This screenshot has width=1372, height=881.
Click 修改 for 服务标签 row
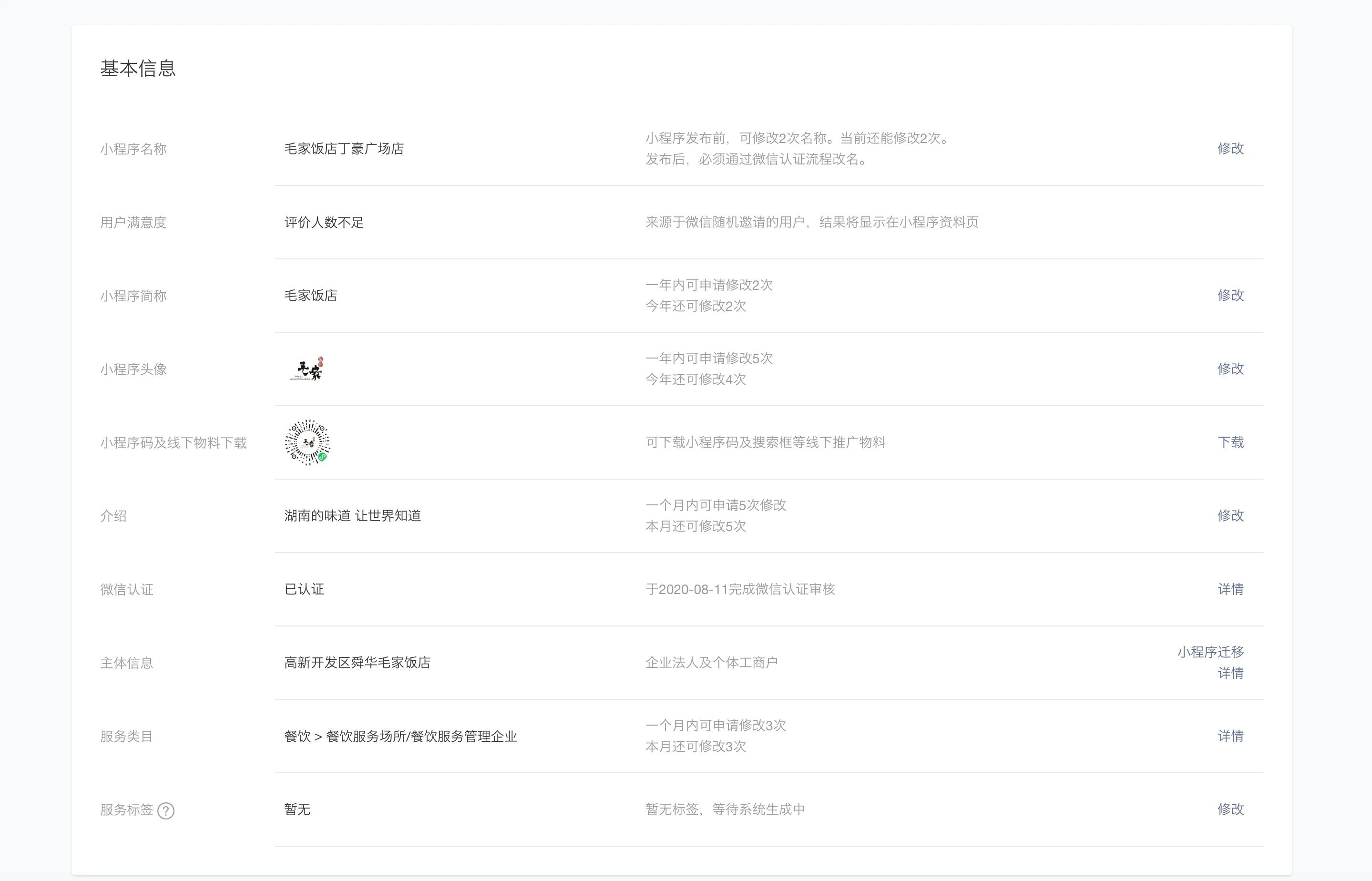[x=1230, y=809]
